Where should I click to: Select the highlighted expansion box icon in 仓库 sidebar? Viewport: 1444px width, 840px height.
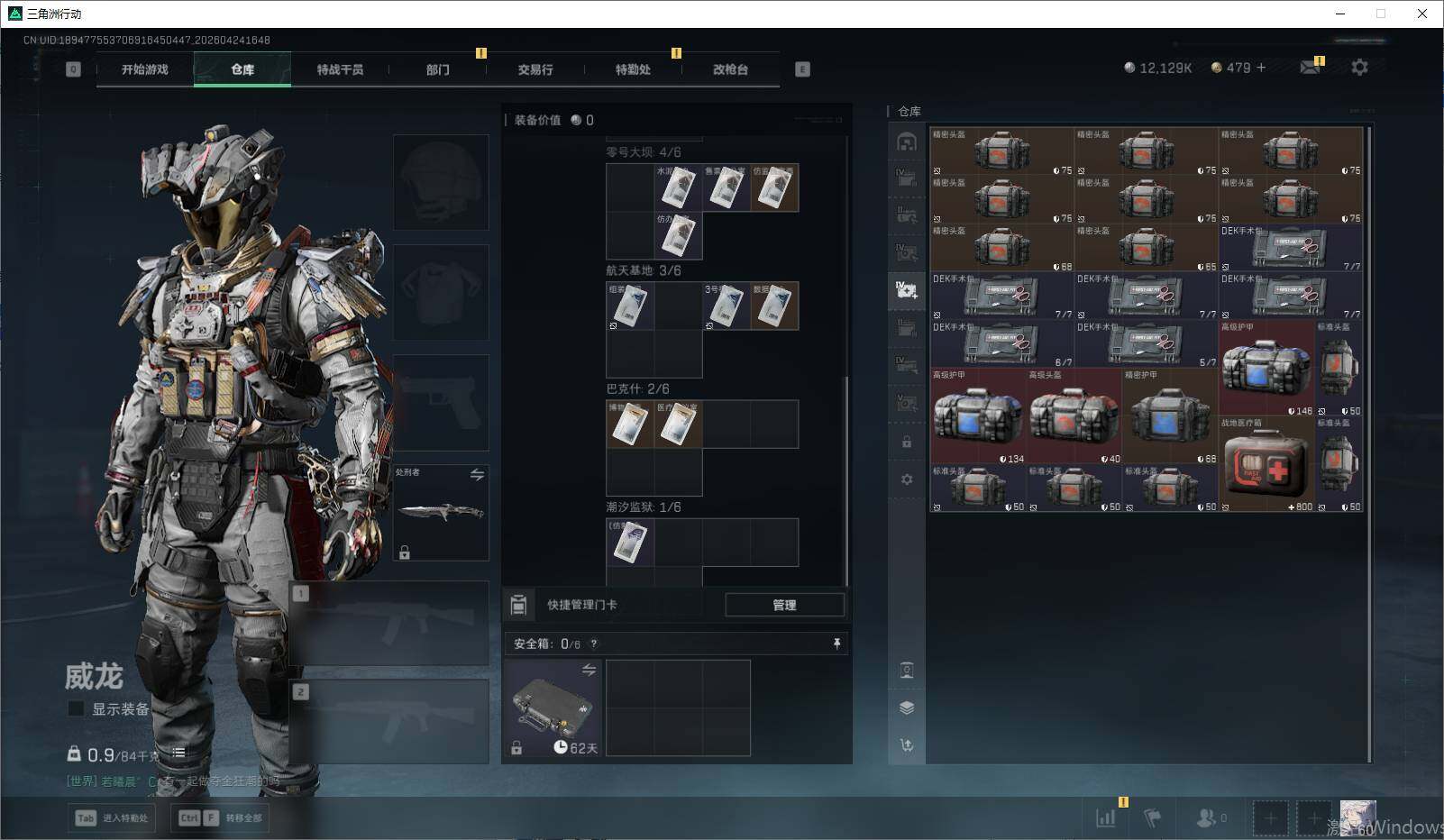(x=907, y=290)
